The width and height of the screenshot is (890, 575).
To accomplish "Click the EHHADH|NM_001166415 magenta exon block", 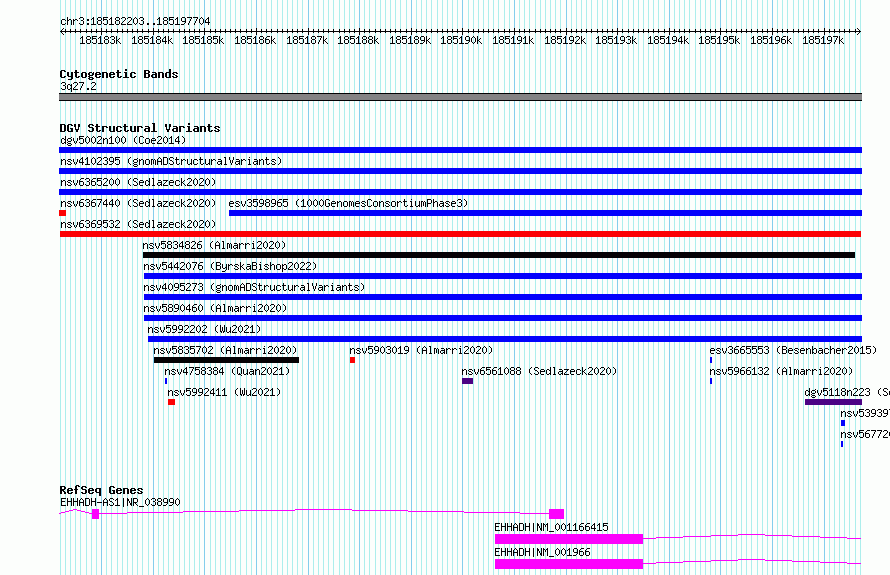I will (x=569, y=539).
